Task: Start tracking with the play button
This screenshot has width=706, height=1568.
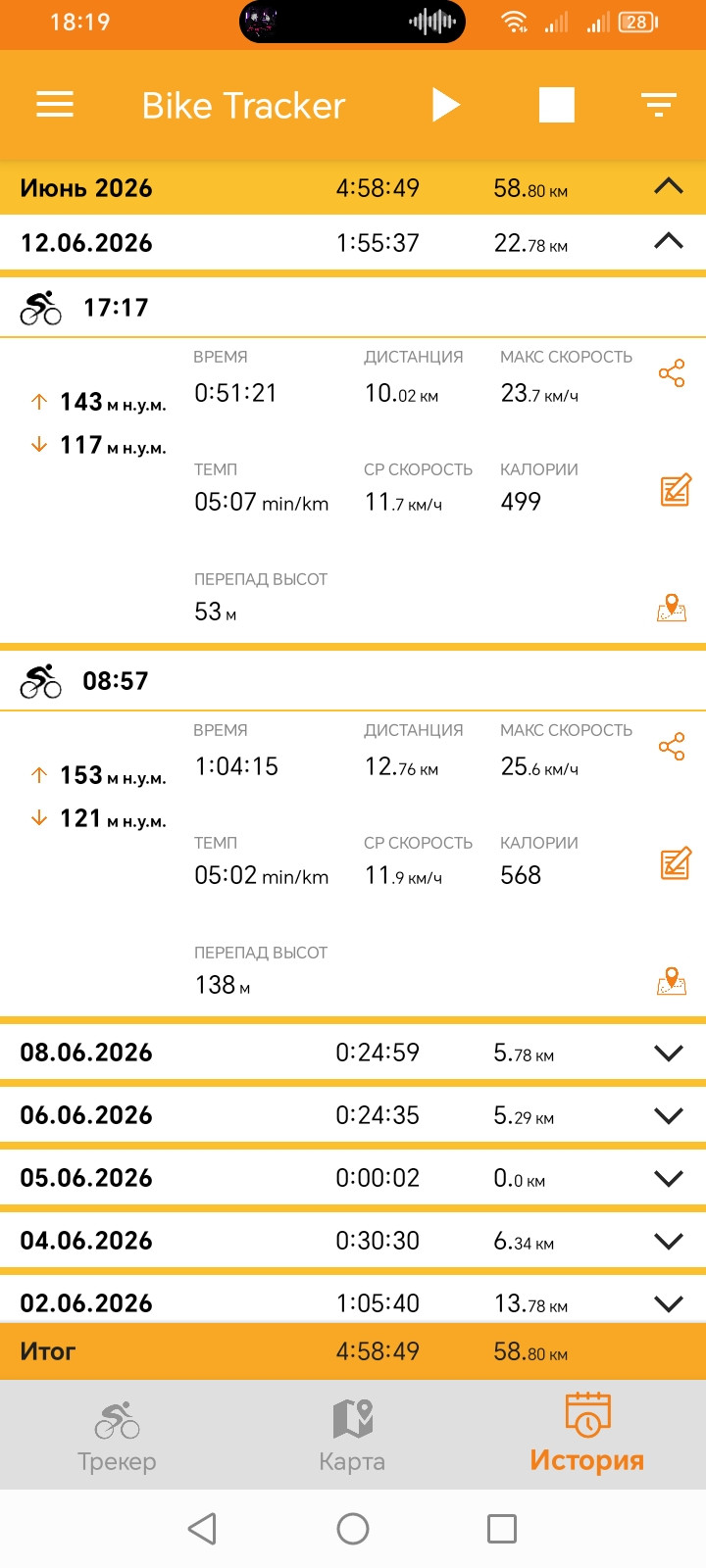Action: (446, 105)
